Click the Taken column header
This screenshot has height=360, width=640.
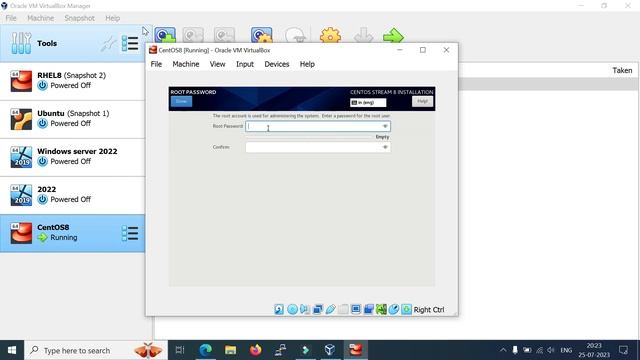622,70
